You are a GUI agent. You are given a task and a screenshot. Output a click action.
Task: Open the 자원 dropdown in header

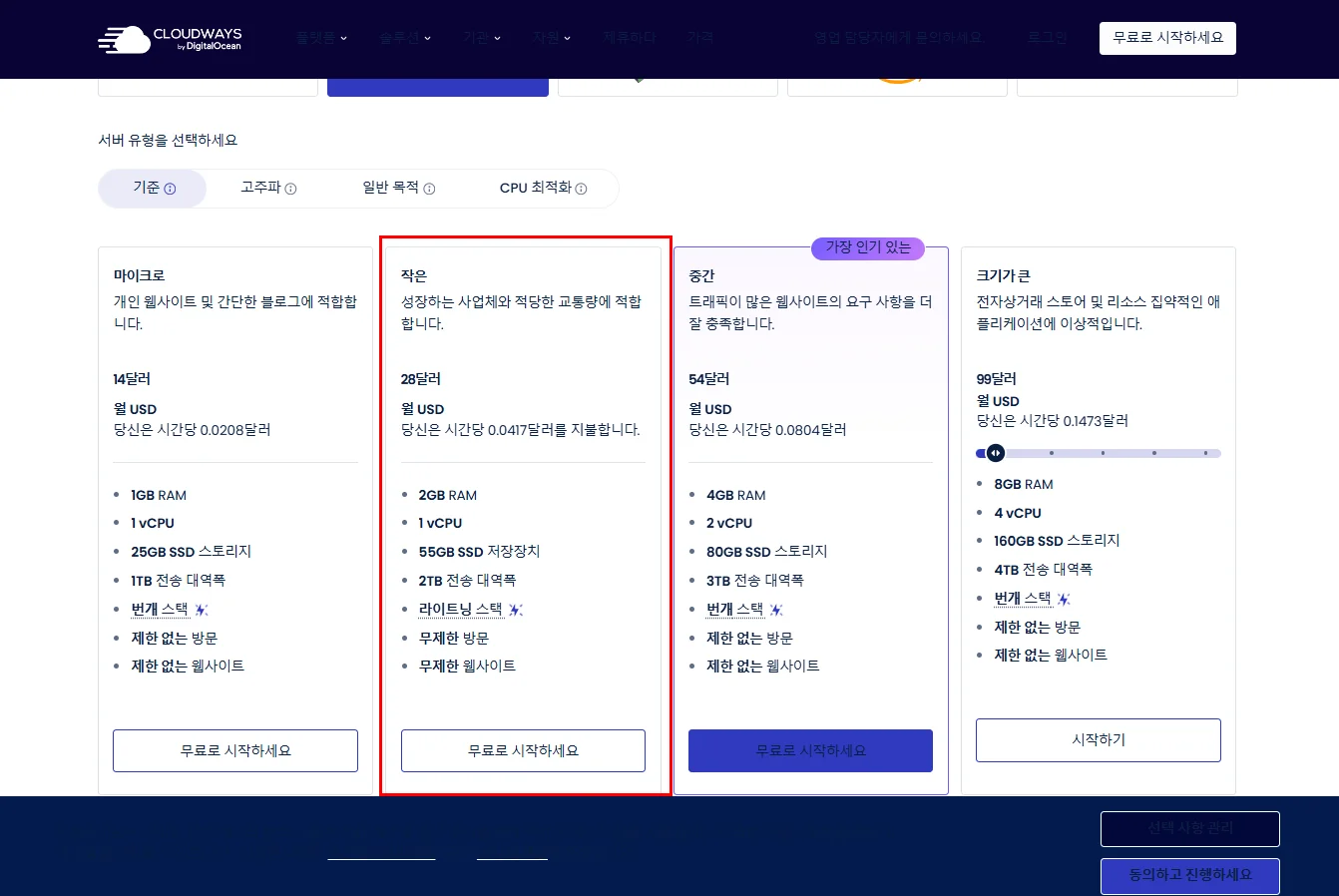coord(552,38)
